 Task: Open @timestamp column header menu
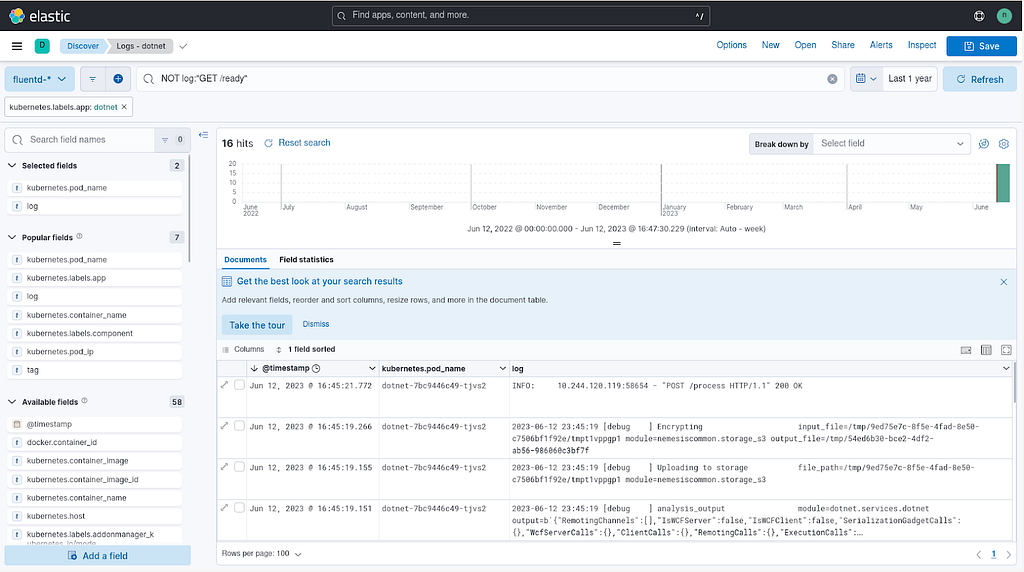click(372, 369)
